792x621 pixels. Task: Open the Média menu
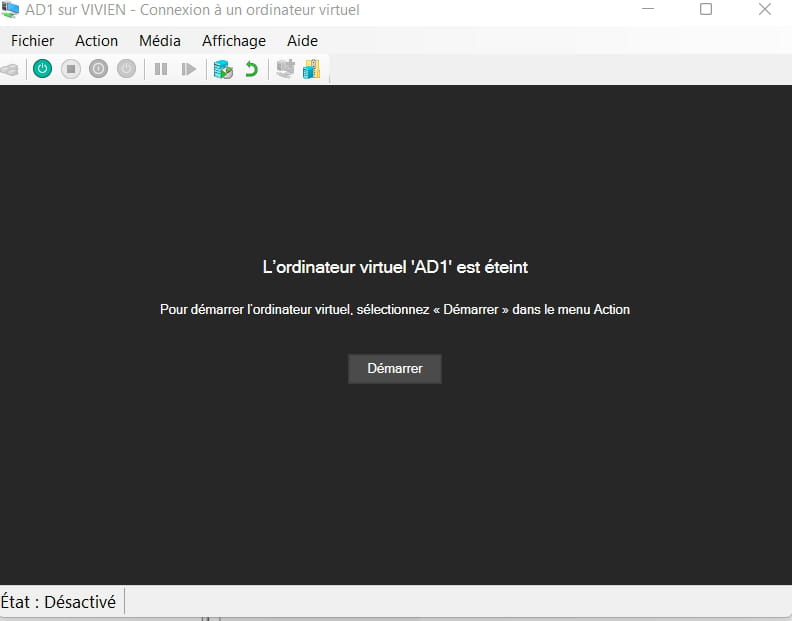160,41
